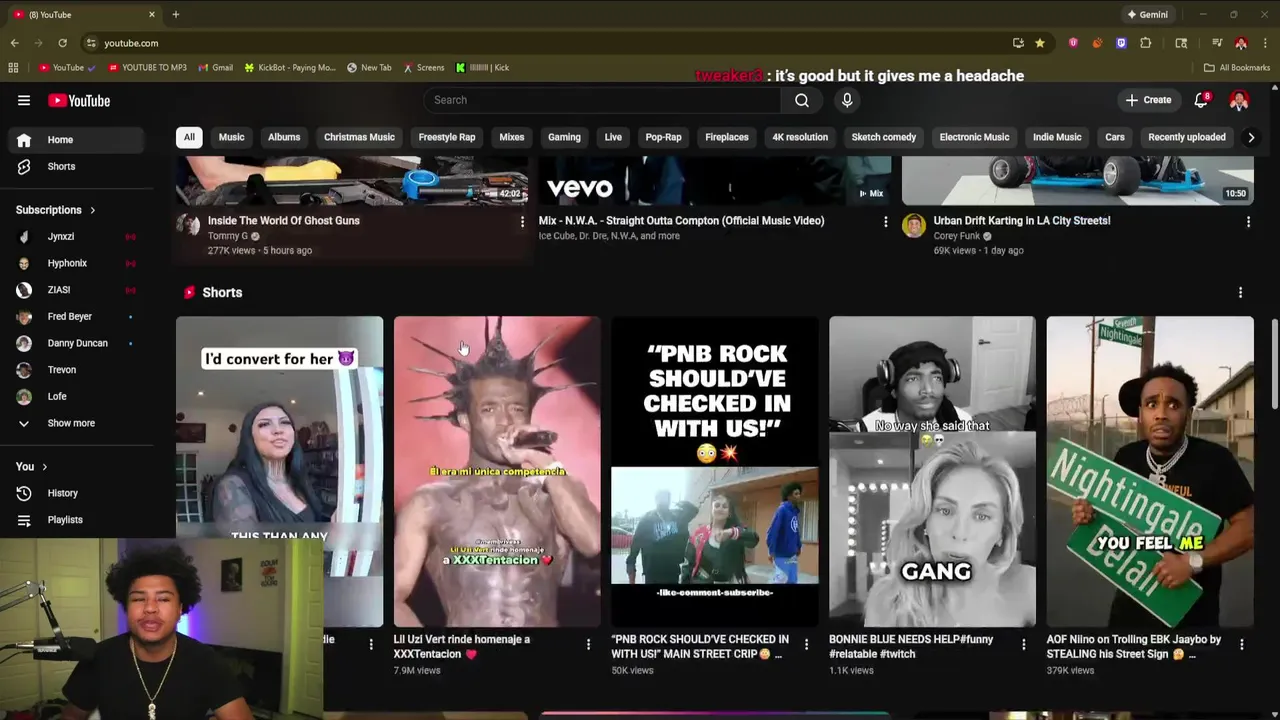The width and height of the screenshot is (1280, 720).
Task: Open Danny Duncan subscription channel
Action: pyautogui.click(x=77, y=343)
